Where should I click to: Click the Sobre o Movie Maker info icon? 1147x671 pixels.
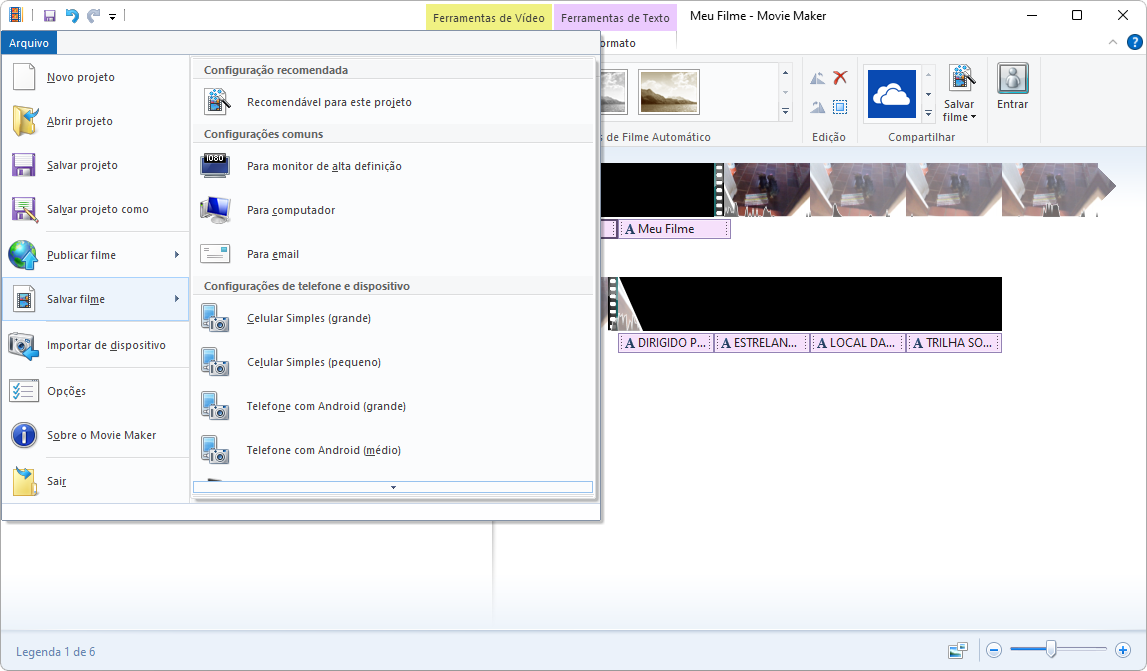pyautogui.click(x=23, y=435)
